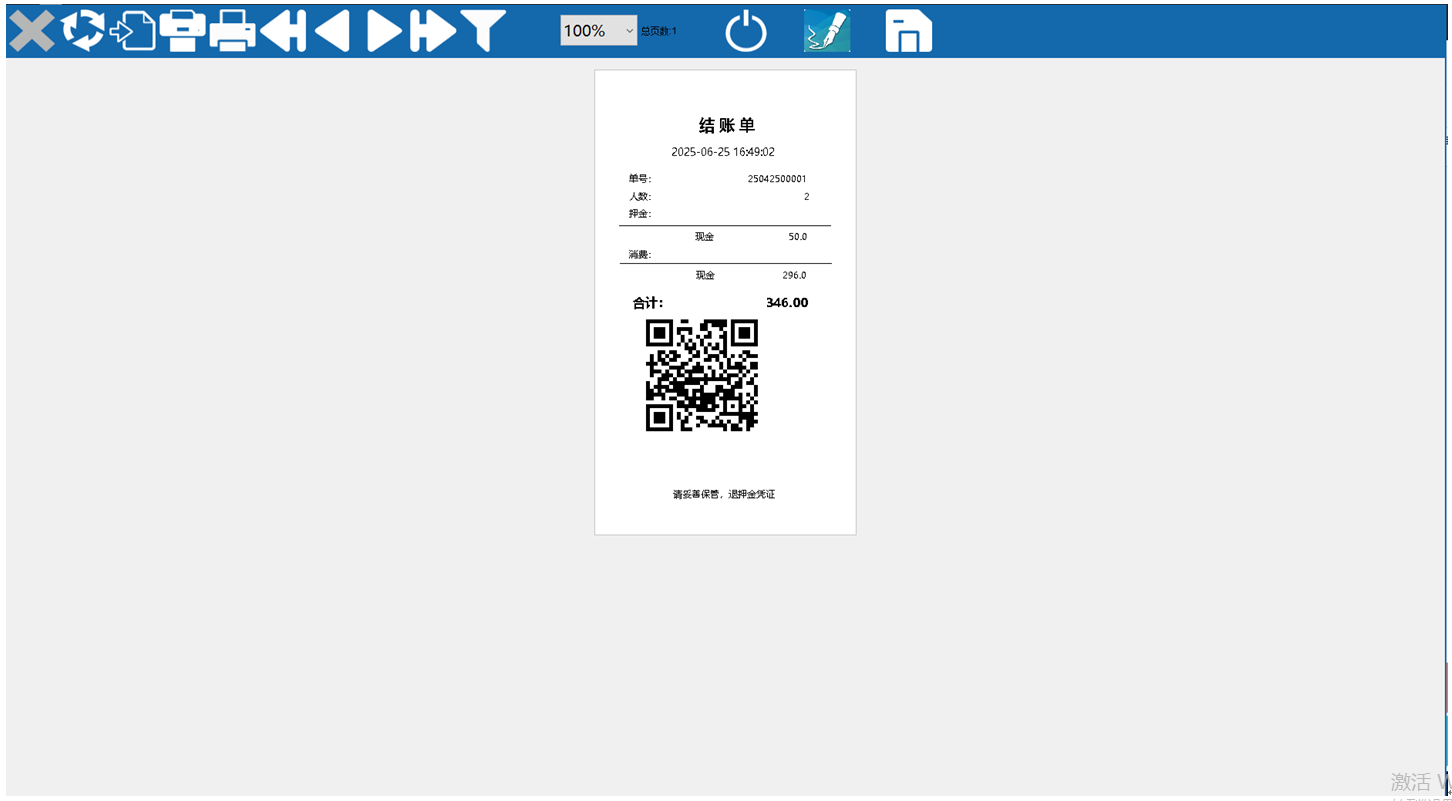Image resolution: width=1452 pixels, height=801 pixels.
Task: Go to the first page
Action: [x=283, y=31]
